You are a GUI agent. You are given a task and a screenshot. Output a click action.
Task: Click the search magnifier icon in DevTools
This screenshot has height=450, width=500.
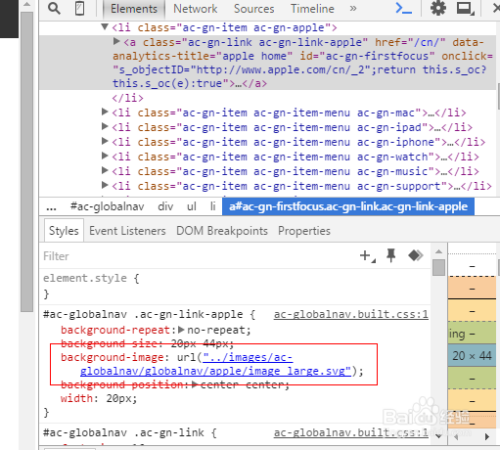click(x=54, y=9)
